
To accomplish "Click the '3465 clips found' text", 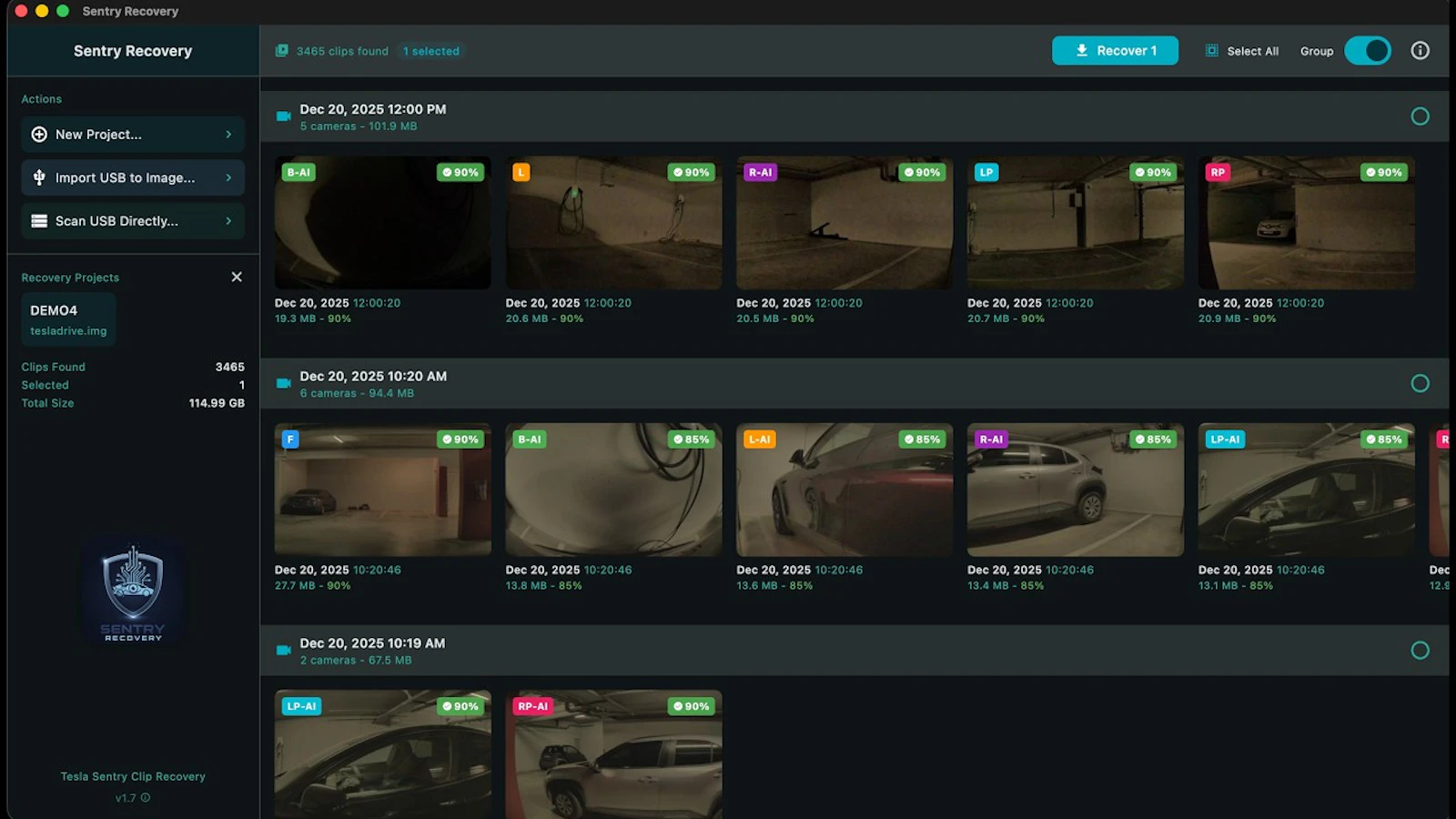I will coord(342,51).
